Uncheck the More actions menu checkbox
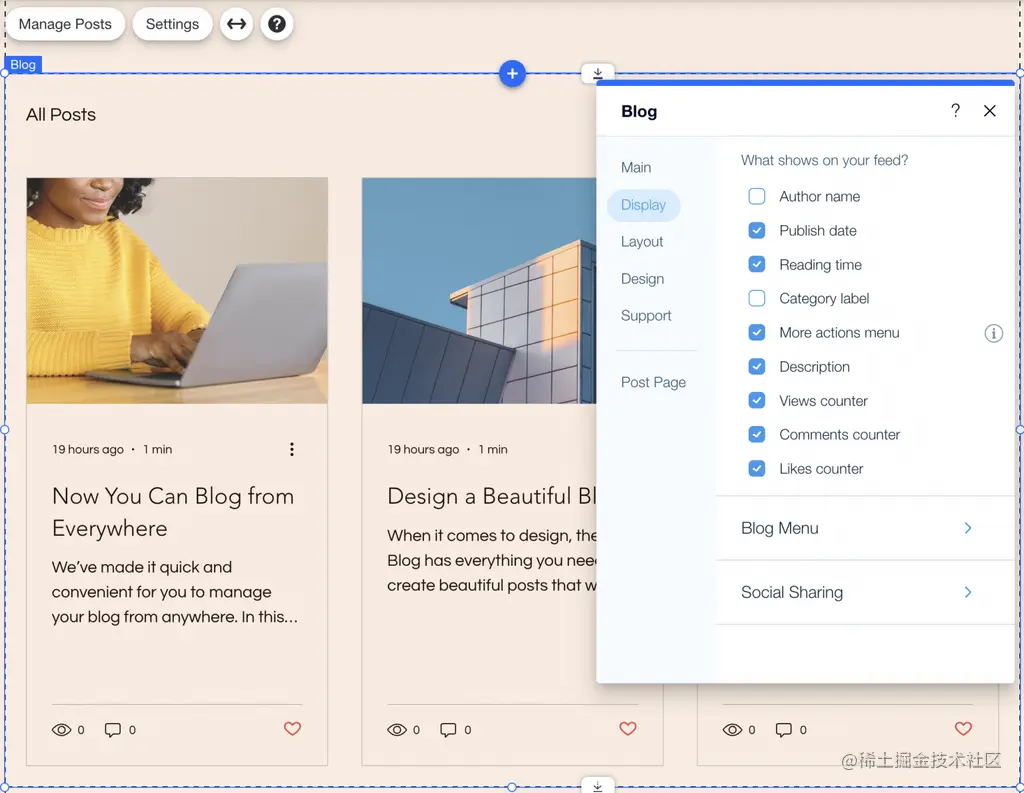This screenshot has width=1024, height=793. 757,332
